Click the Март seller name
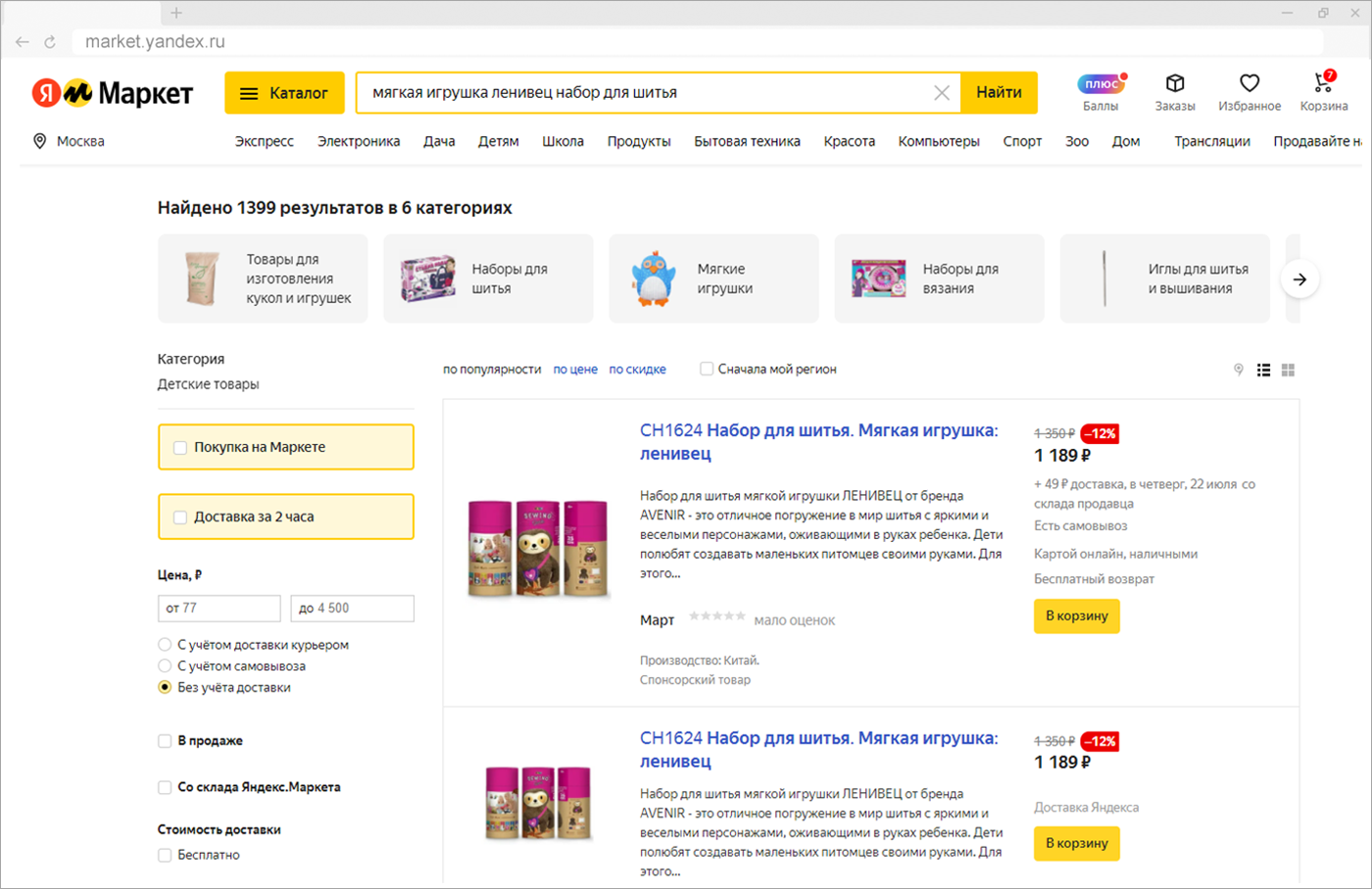1372x889 pixels. [x=657, y=620]
